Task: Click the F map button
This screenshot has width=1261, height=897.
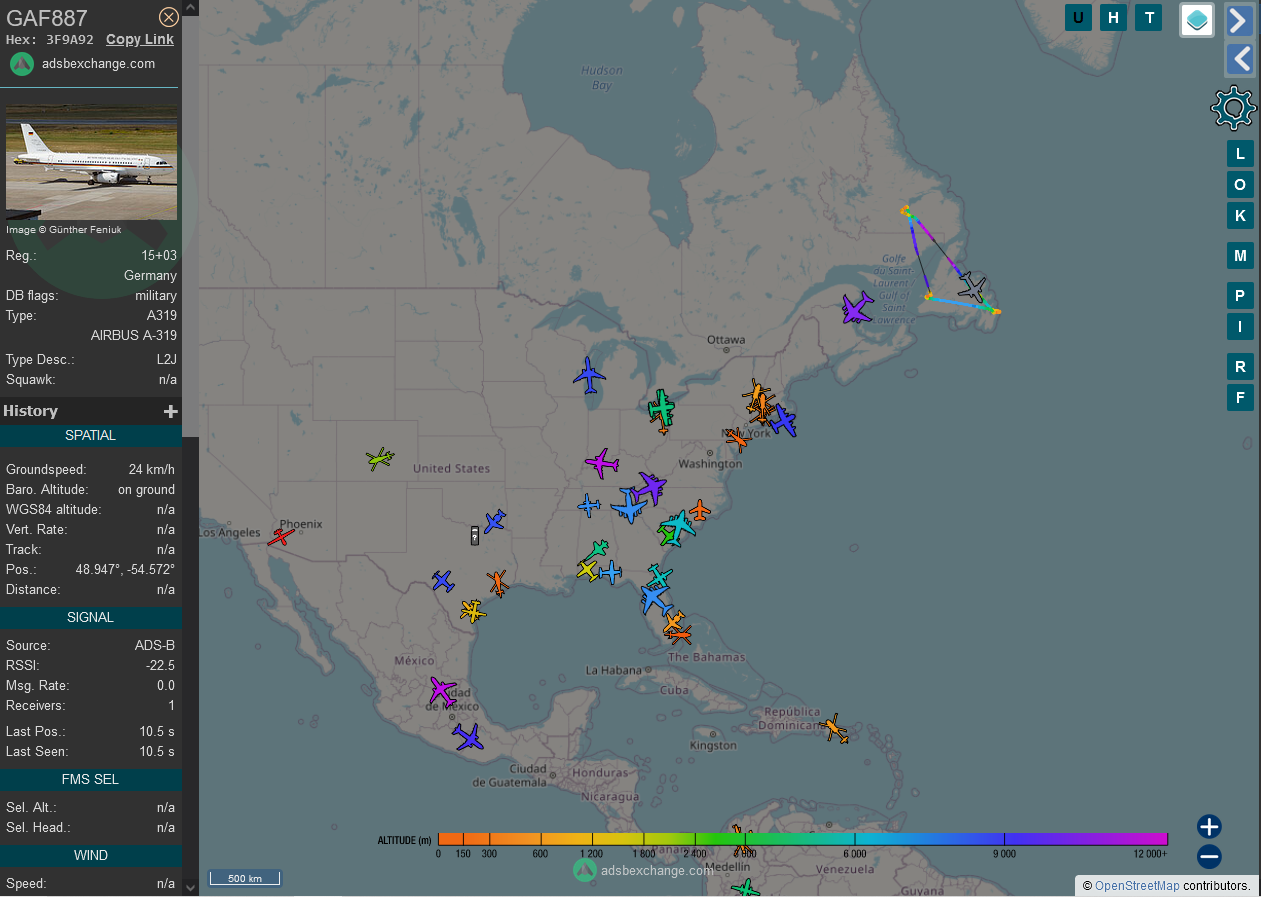Action: pyautogui.click(x=1240, y=397)
